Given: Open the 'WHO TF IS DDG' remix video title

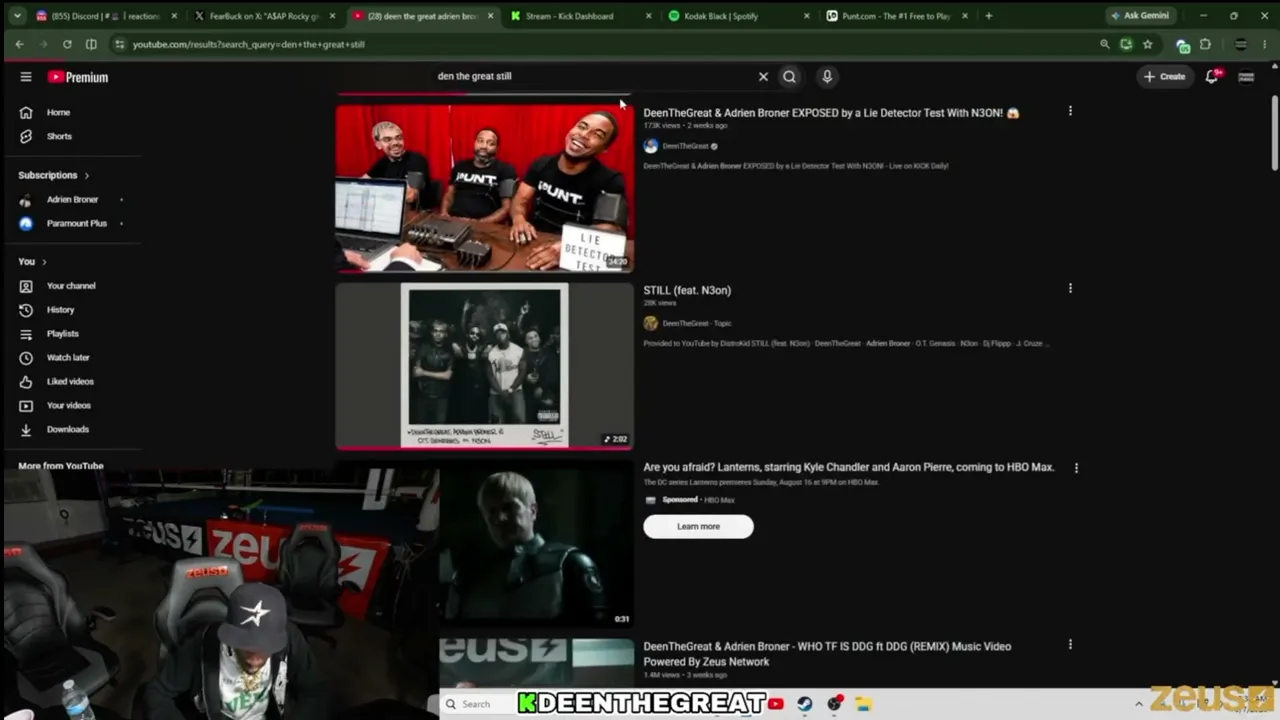Looking at the screenshot, I should click(827, 654).
